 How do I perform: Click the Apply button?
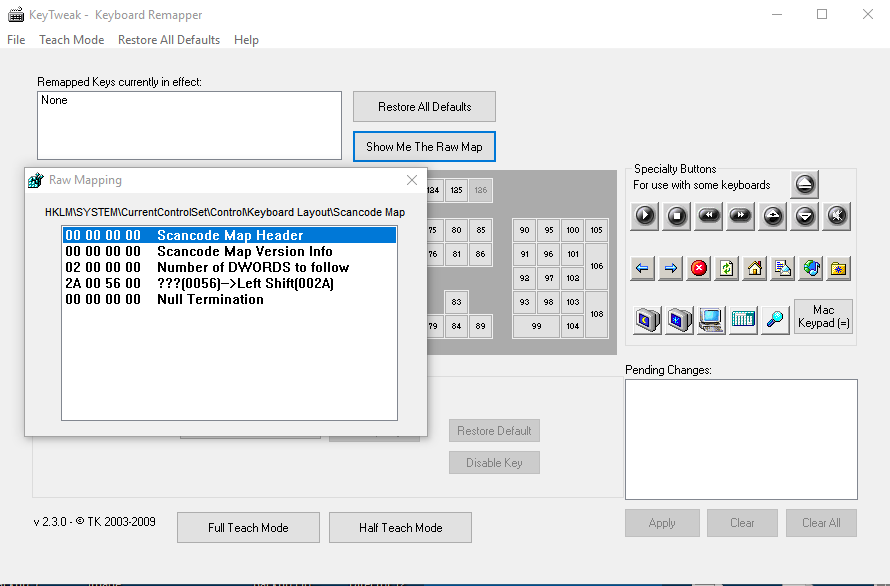[662, 523]
